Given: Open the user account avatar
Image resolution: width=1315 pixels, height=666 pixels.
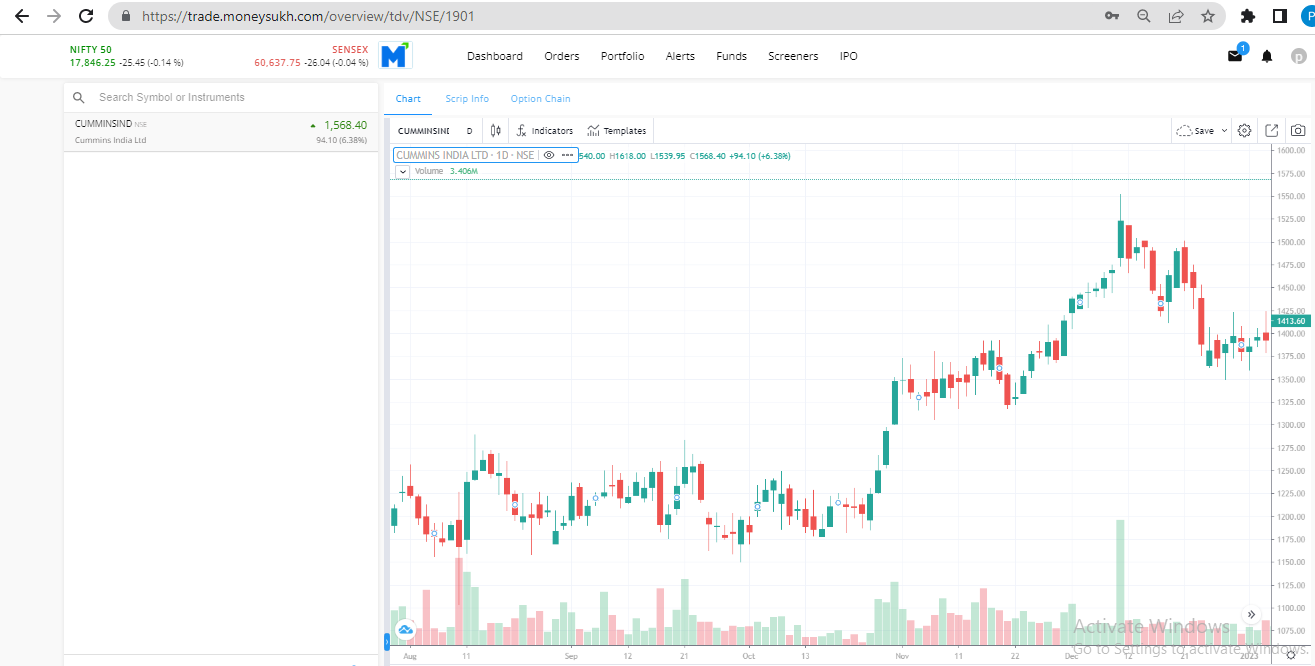Looking at the screenshot, I should coord(1299,57).
